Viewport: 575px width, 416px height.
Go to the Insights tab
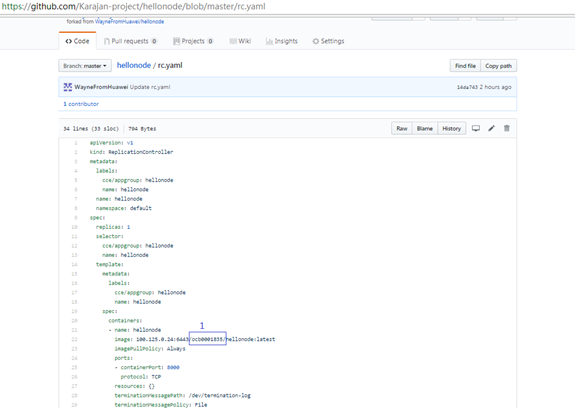pyautogui.click(x=282, y=41)
